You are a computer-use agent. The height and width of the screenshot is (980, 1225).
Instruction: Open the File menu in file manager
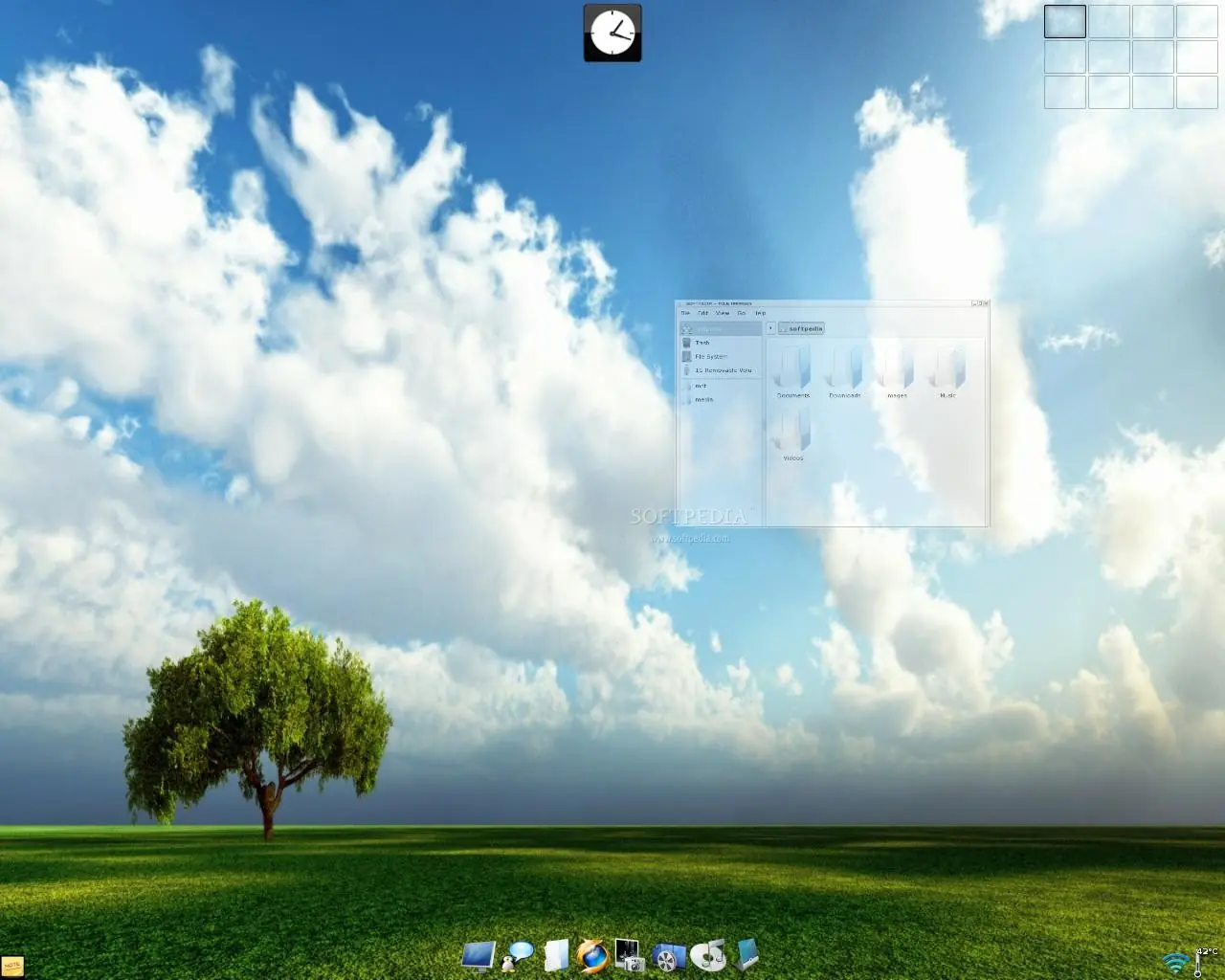[685, 313]
